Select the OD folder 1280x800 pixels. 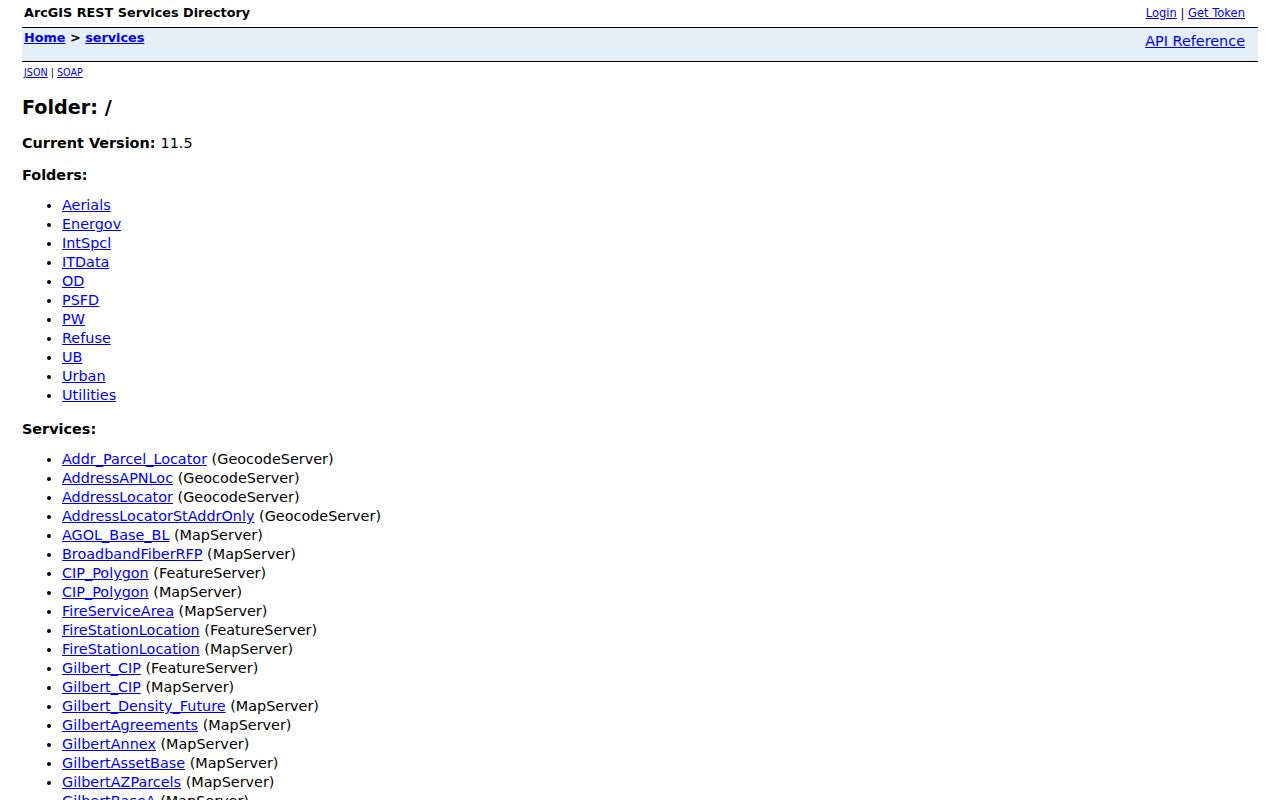coord(73,281)
